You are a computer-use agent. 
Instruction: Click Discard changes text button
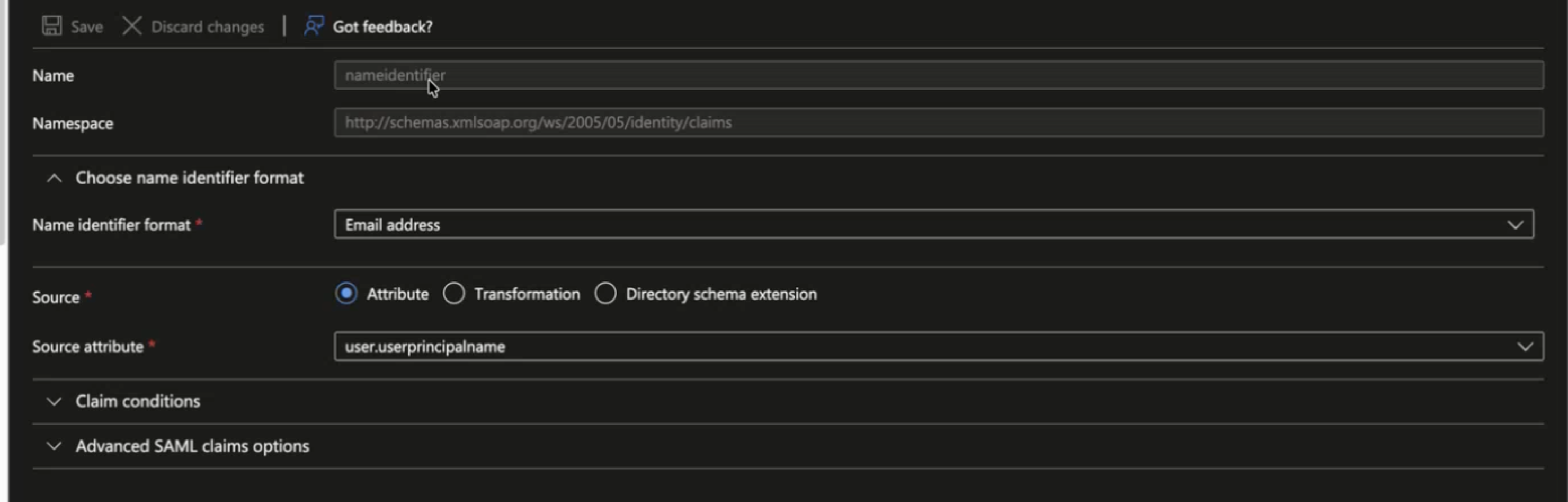[x=208, y=27]
